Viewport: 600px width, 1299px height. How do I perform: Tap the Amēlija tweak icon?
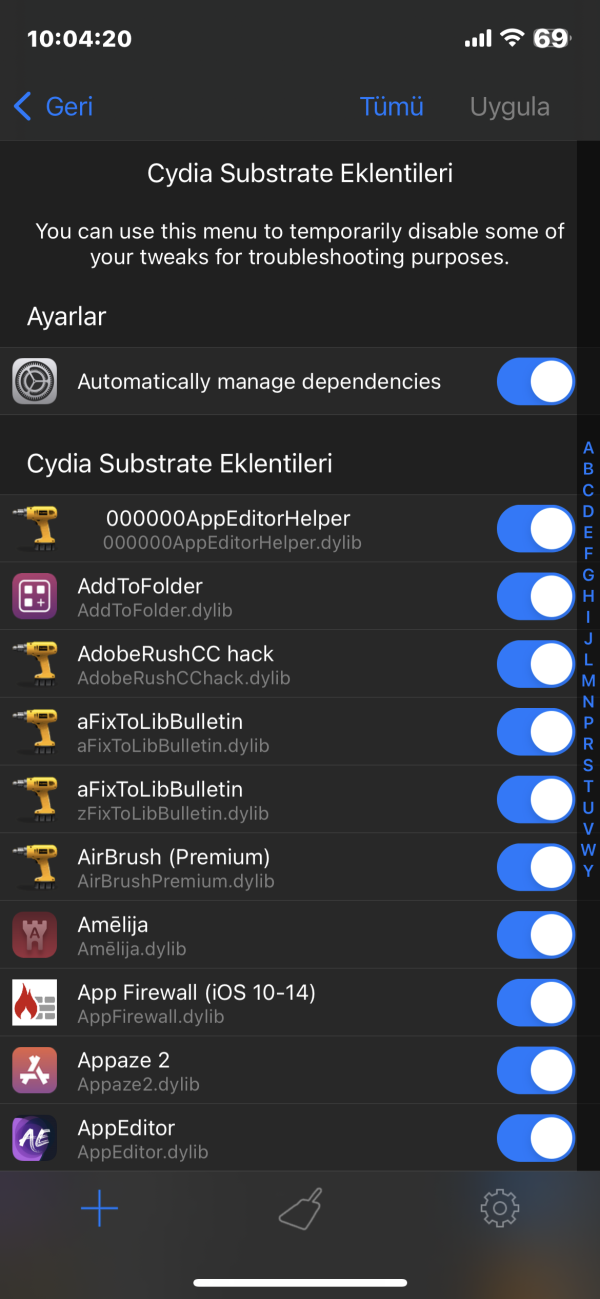pyautogui.click(x=34, y=936)
